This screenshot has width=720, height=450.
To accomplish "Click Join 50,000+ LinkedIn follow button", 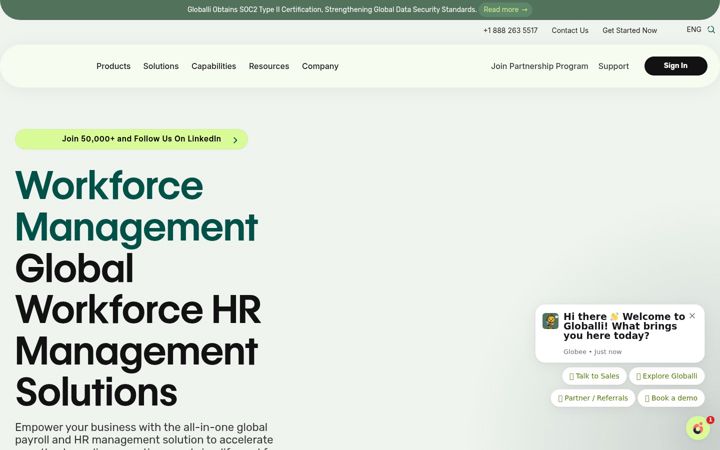I will pos(131,139).
